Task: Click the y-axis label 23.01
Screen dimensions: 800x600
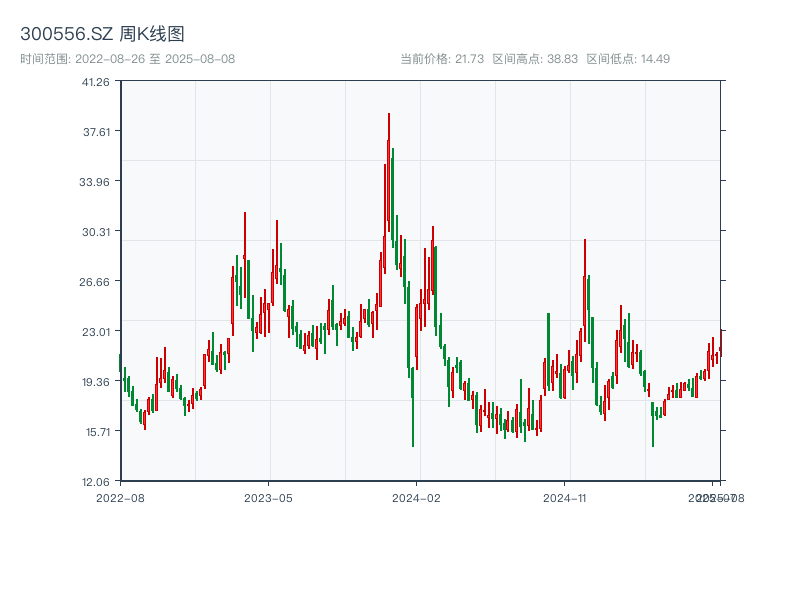Action: coord(96,332)
